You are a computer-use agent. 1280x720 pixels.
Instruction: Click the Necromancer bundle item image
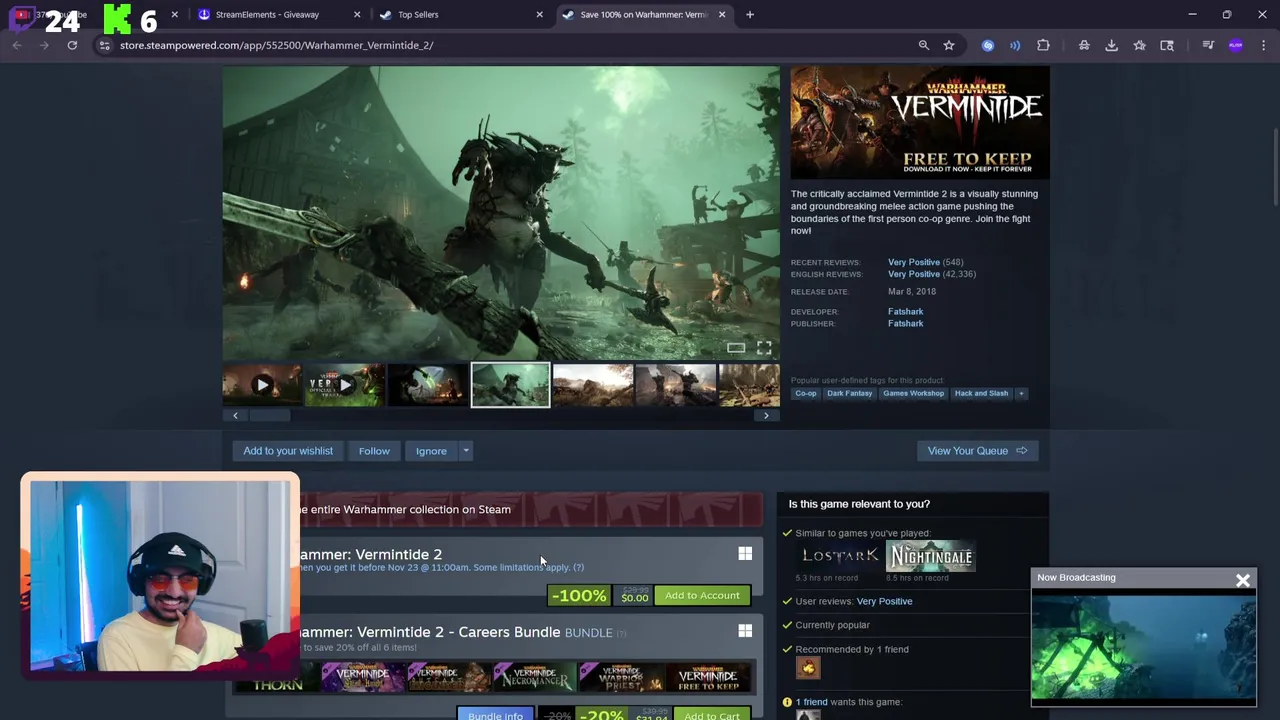pos(535,676)
